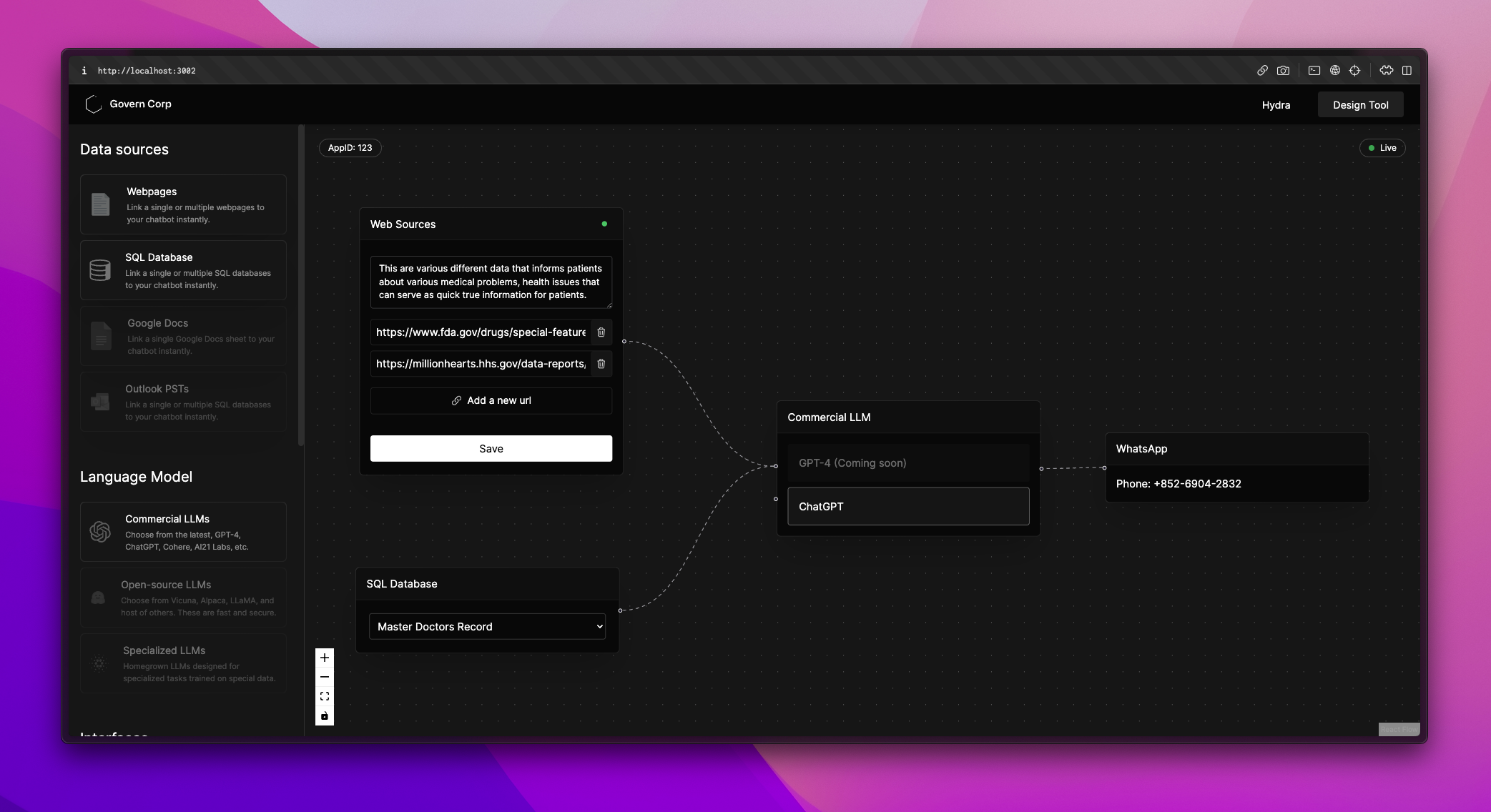Click the globe icon in browser toolbar
The image size is (1491, 812).
pyautogui.click(x=1334, y=71)
